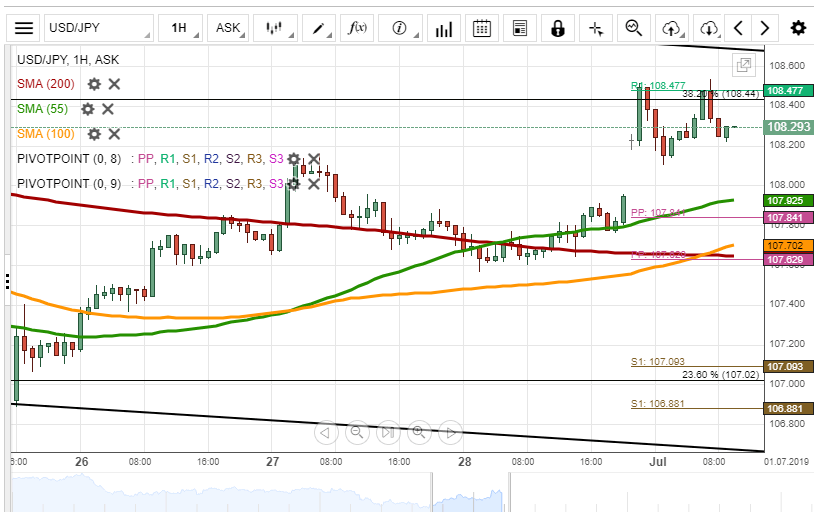Expand the 1H timeframe selector

click(185, 28)
